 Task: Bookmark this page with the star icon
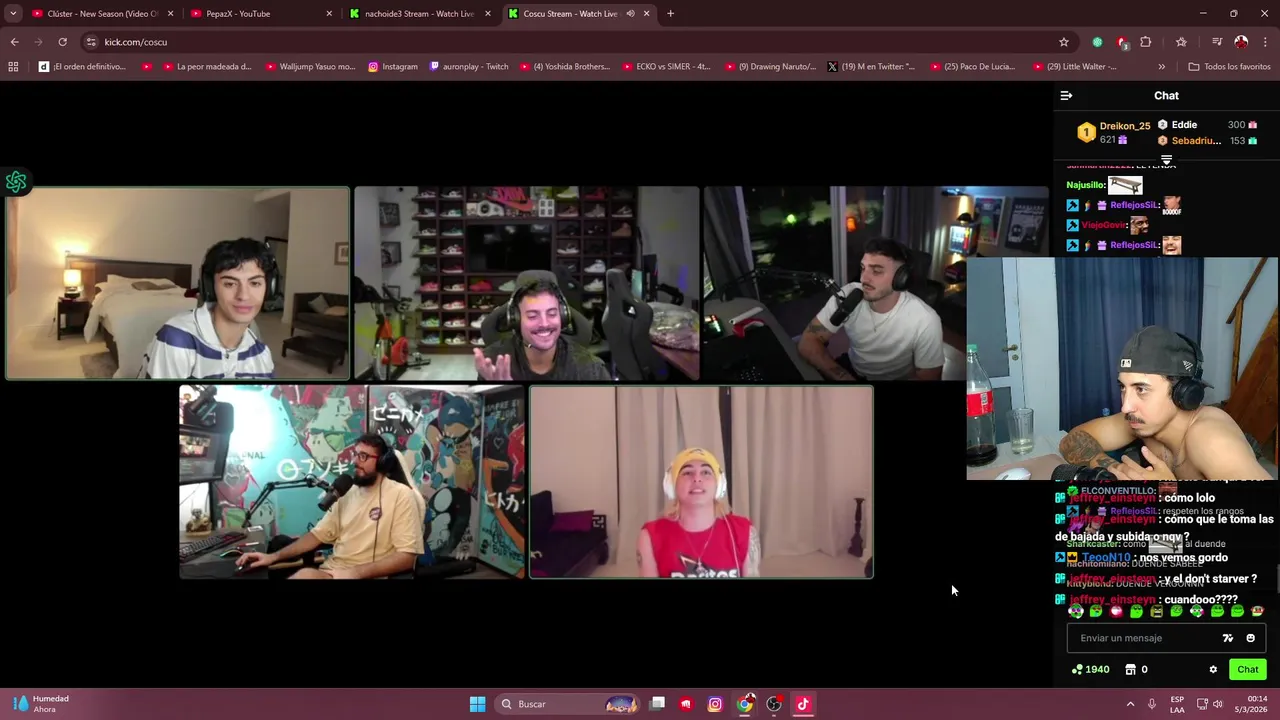click(x=1064, y=42)
